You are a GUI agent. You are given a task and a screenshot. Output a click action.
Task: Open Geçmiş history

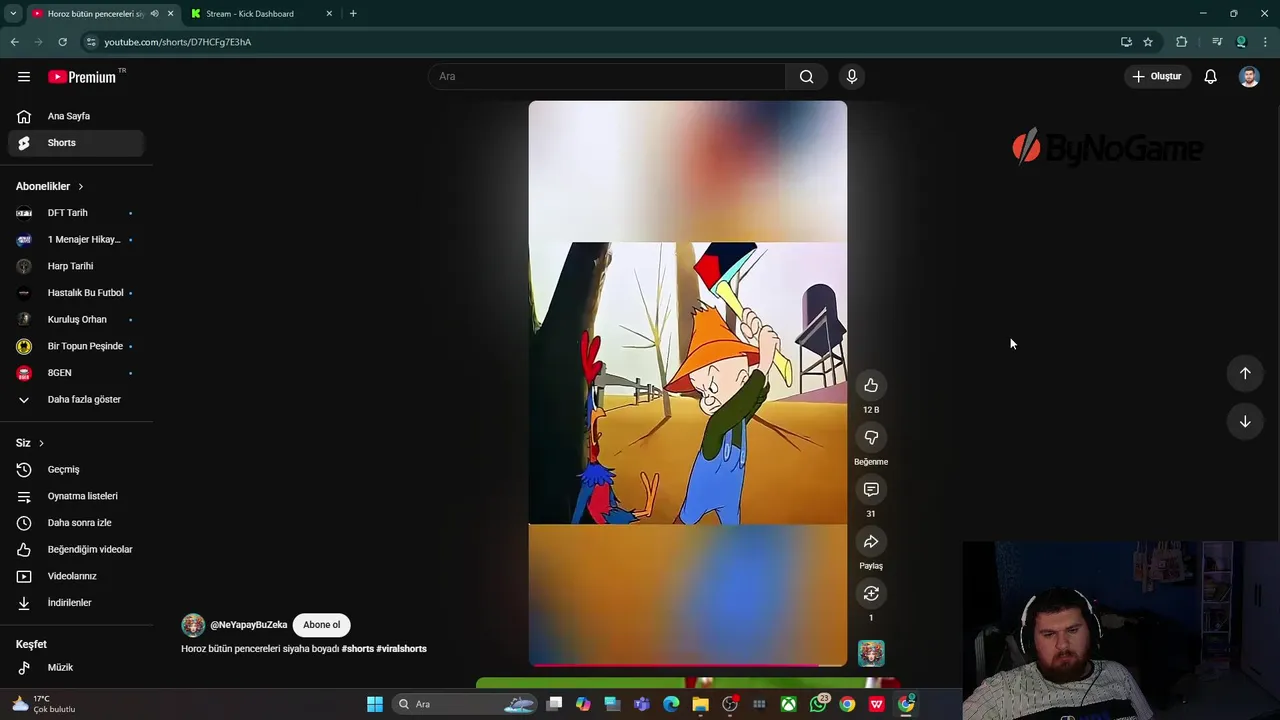pyautogui.click(x=76, y=470)
